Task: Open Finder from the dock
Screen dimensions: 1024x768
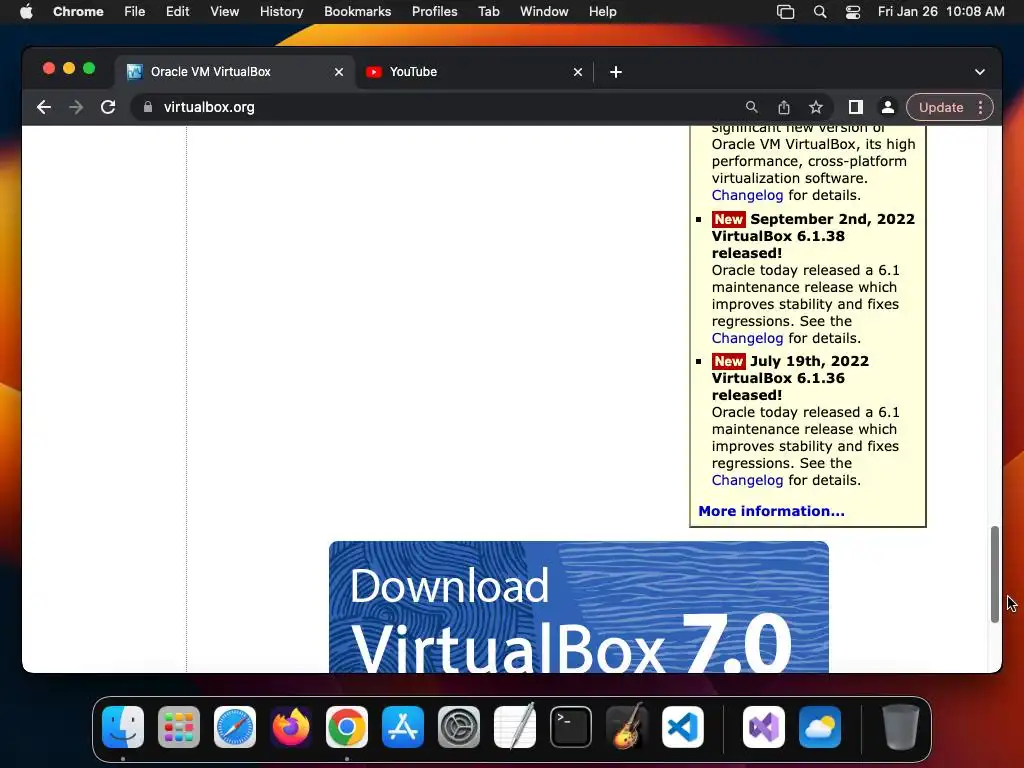Action: click(x=123, y=727)
